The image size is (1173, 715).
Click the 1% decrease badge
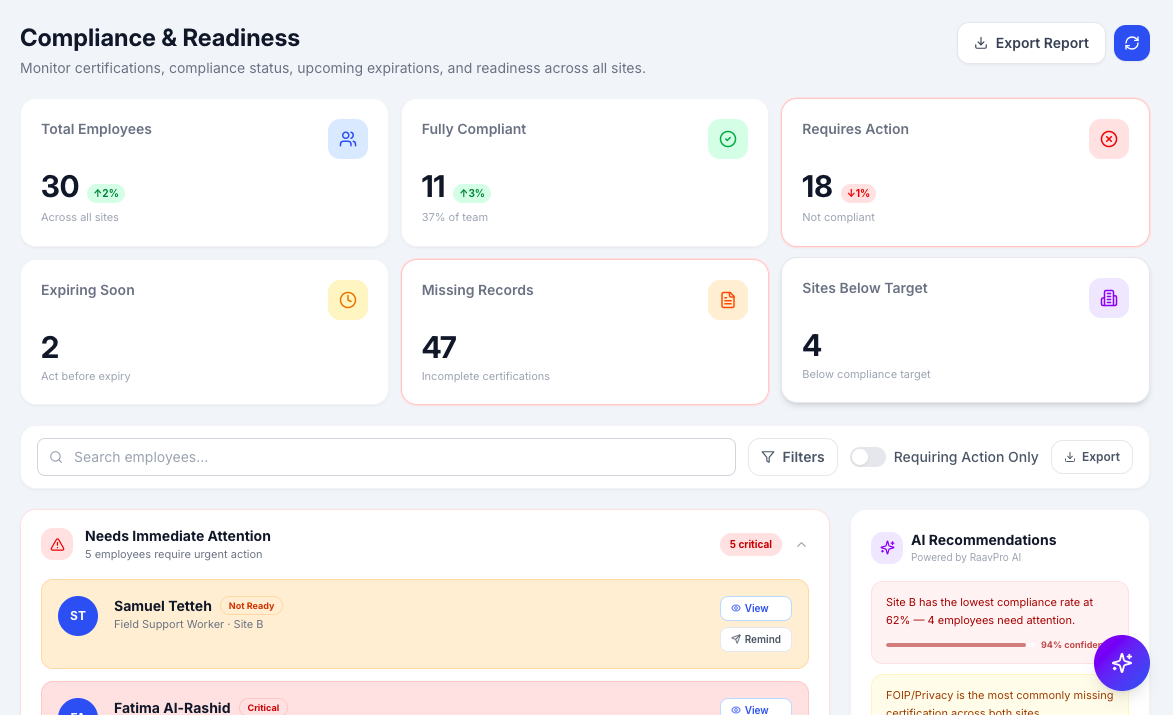858,194
